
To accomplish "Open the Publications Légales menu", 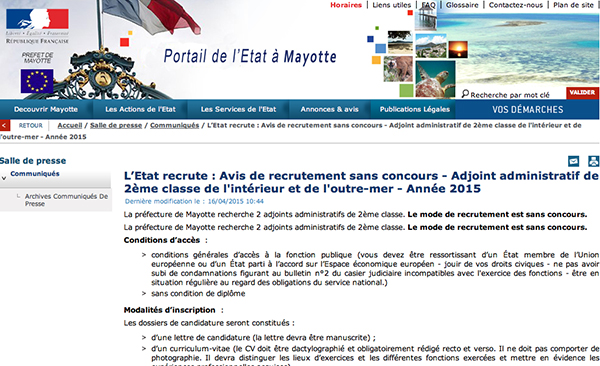I will click(414, 109).
